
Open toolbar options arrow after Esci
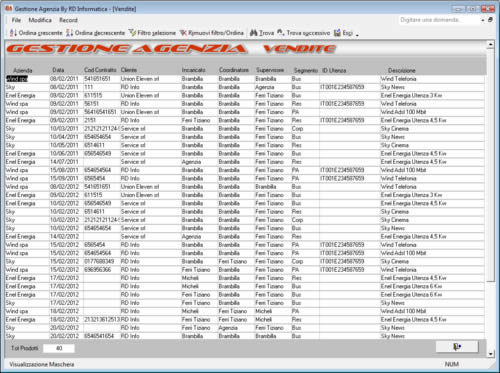point(357,34)
